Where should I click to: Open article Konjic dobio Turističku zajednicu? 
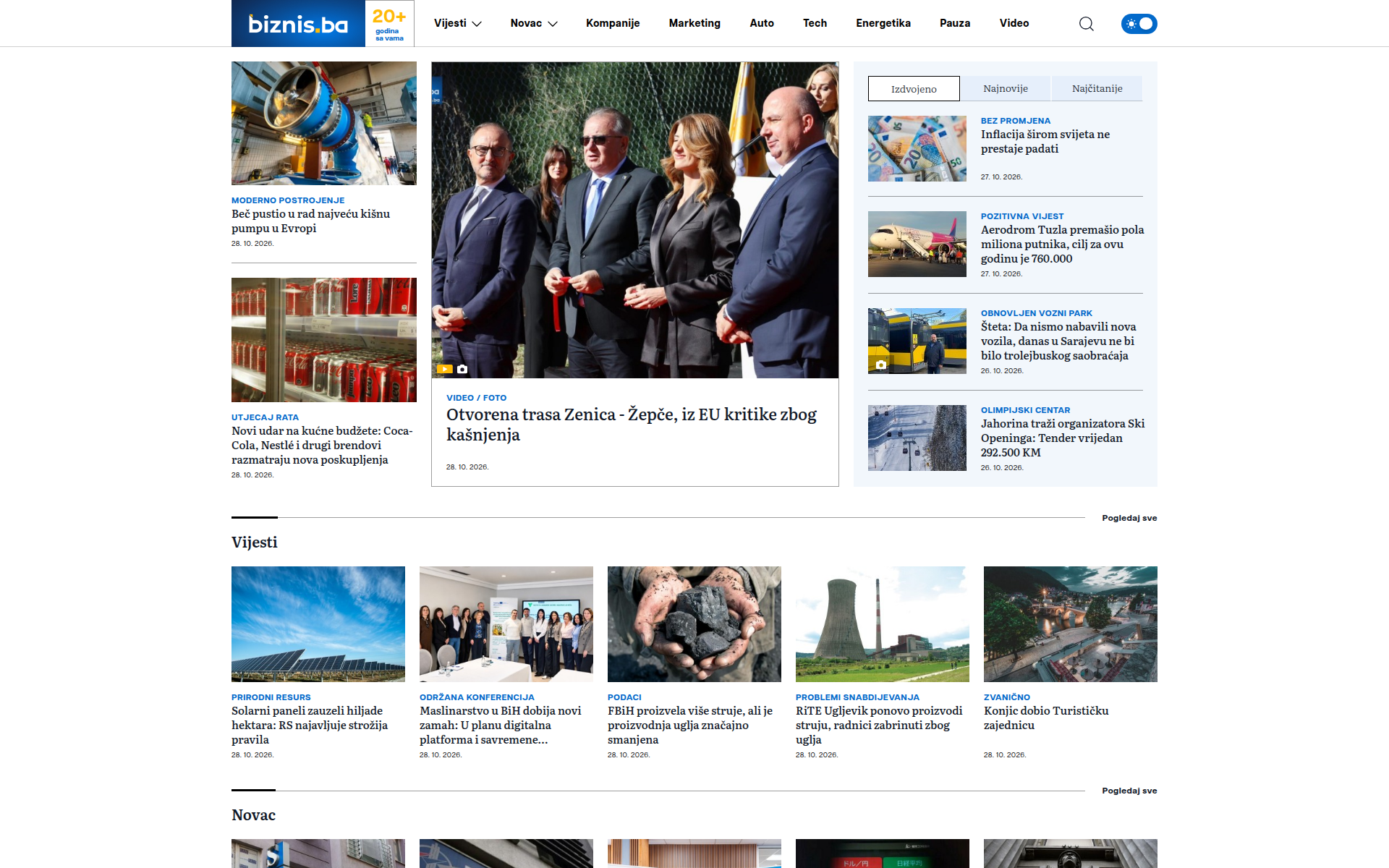click(1046, 718)
